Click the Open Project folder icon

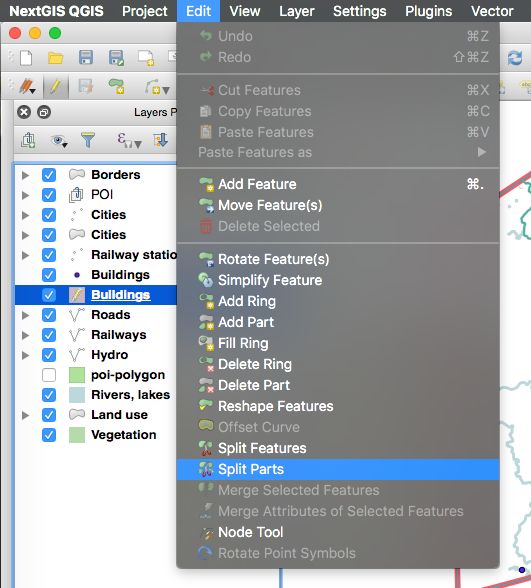[x=56, y=58]
